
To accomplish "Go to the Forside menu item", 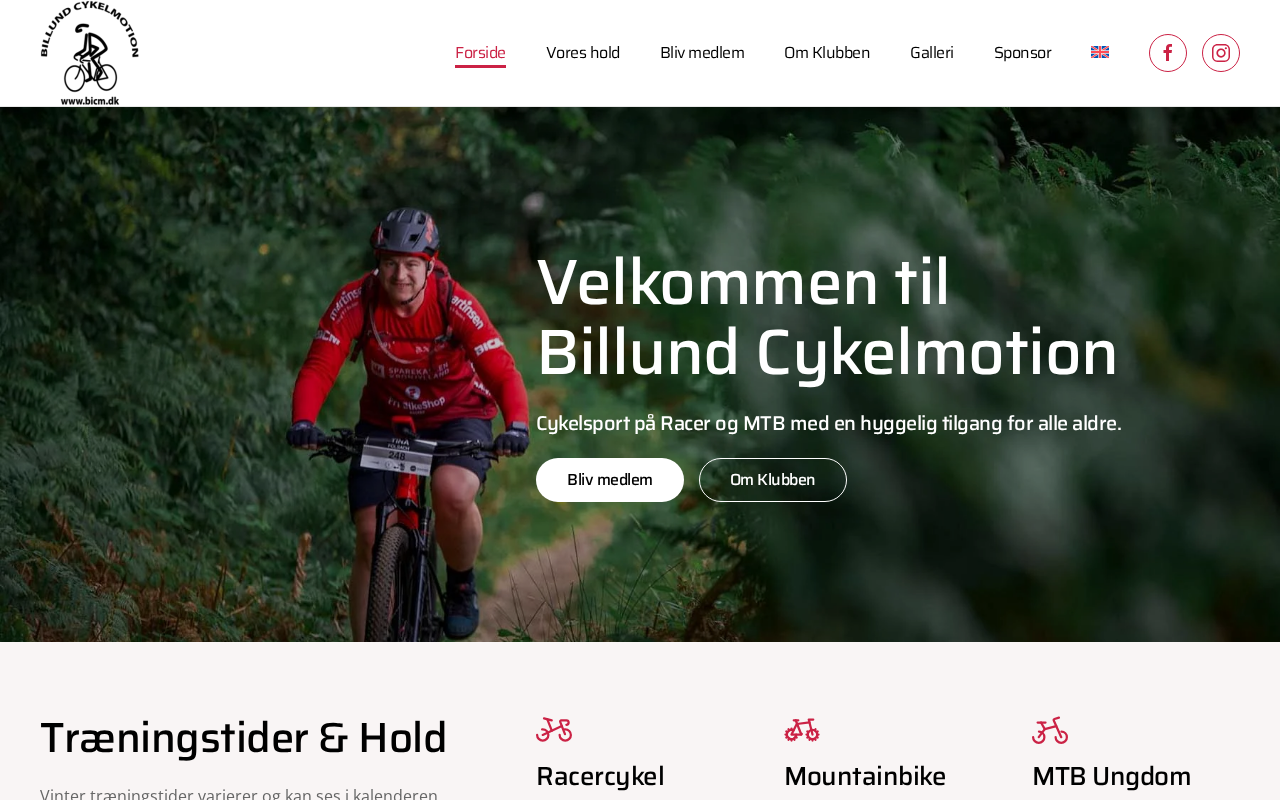I will (x=480, y=53).
